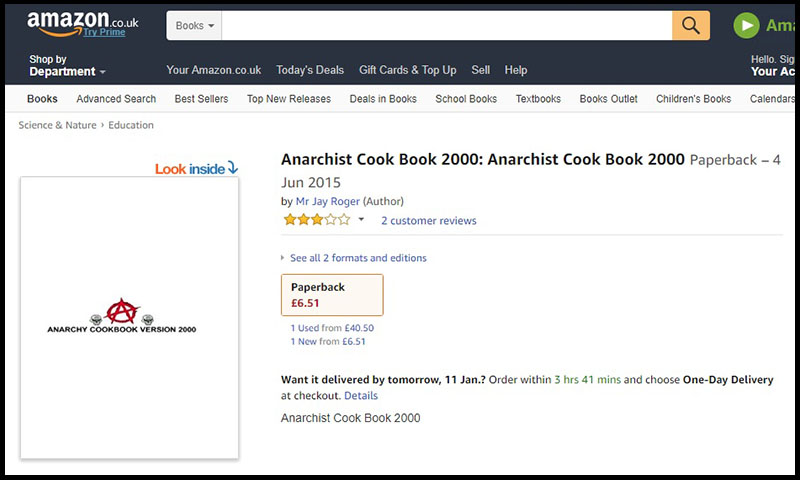Click the three-star customer rating

pyautogui.click(x=317, y=220)
